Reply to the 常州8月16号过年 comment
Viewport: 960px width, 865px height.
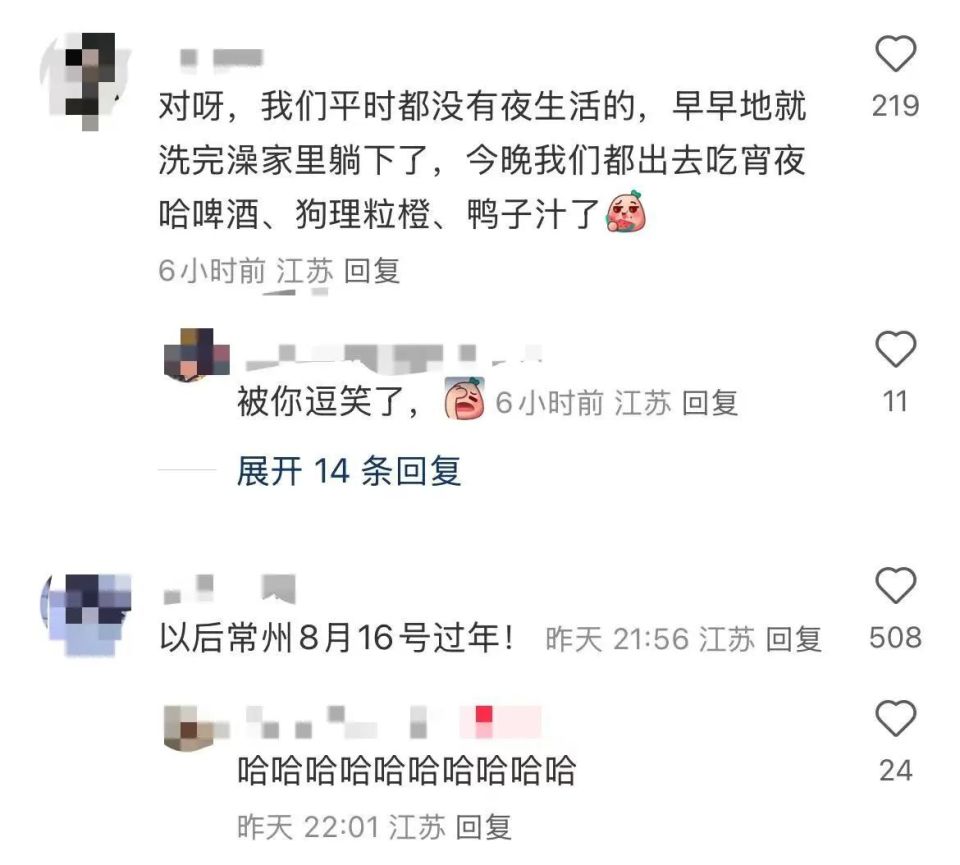793,639
